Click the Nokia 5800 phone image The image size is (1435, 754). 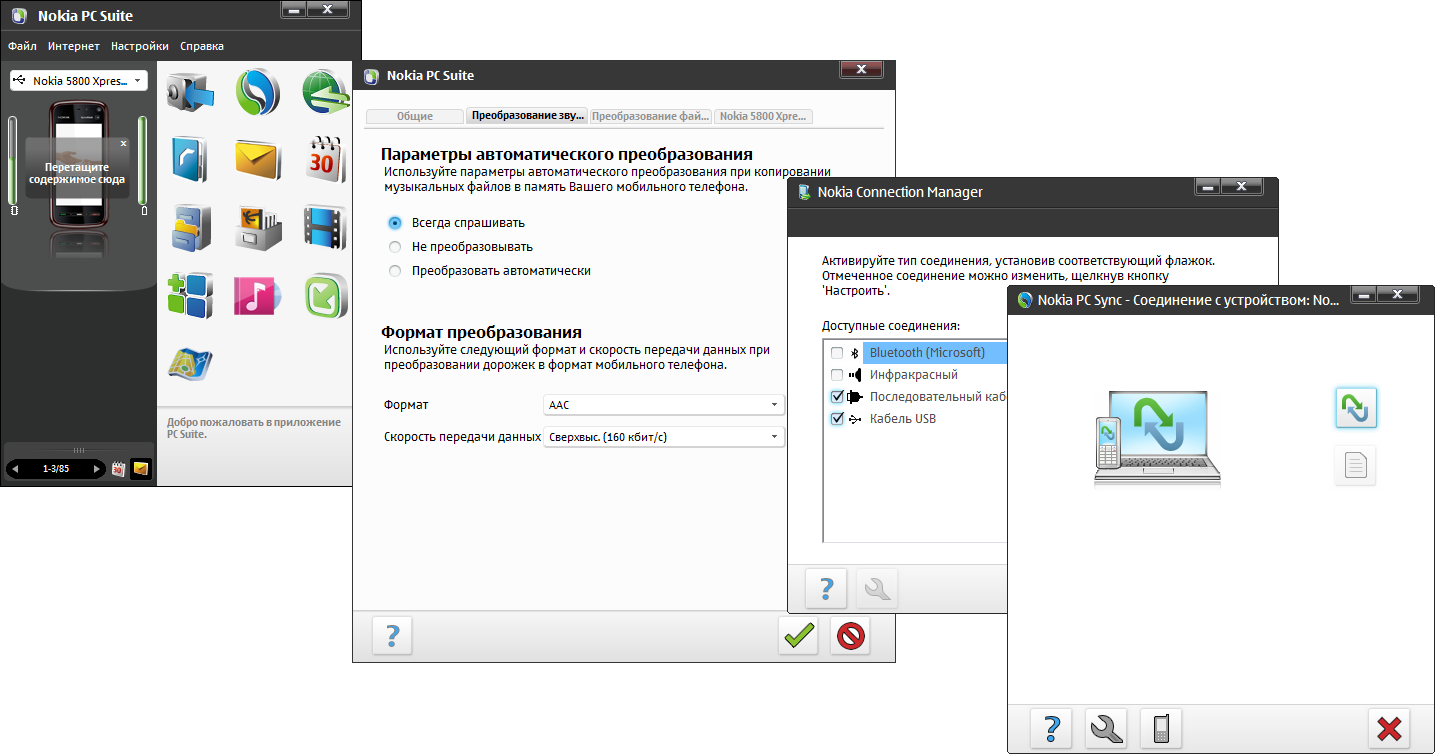[79, 164]
